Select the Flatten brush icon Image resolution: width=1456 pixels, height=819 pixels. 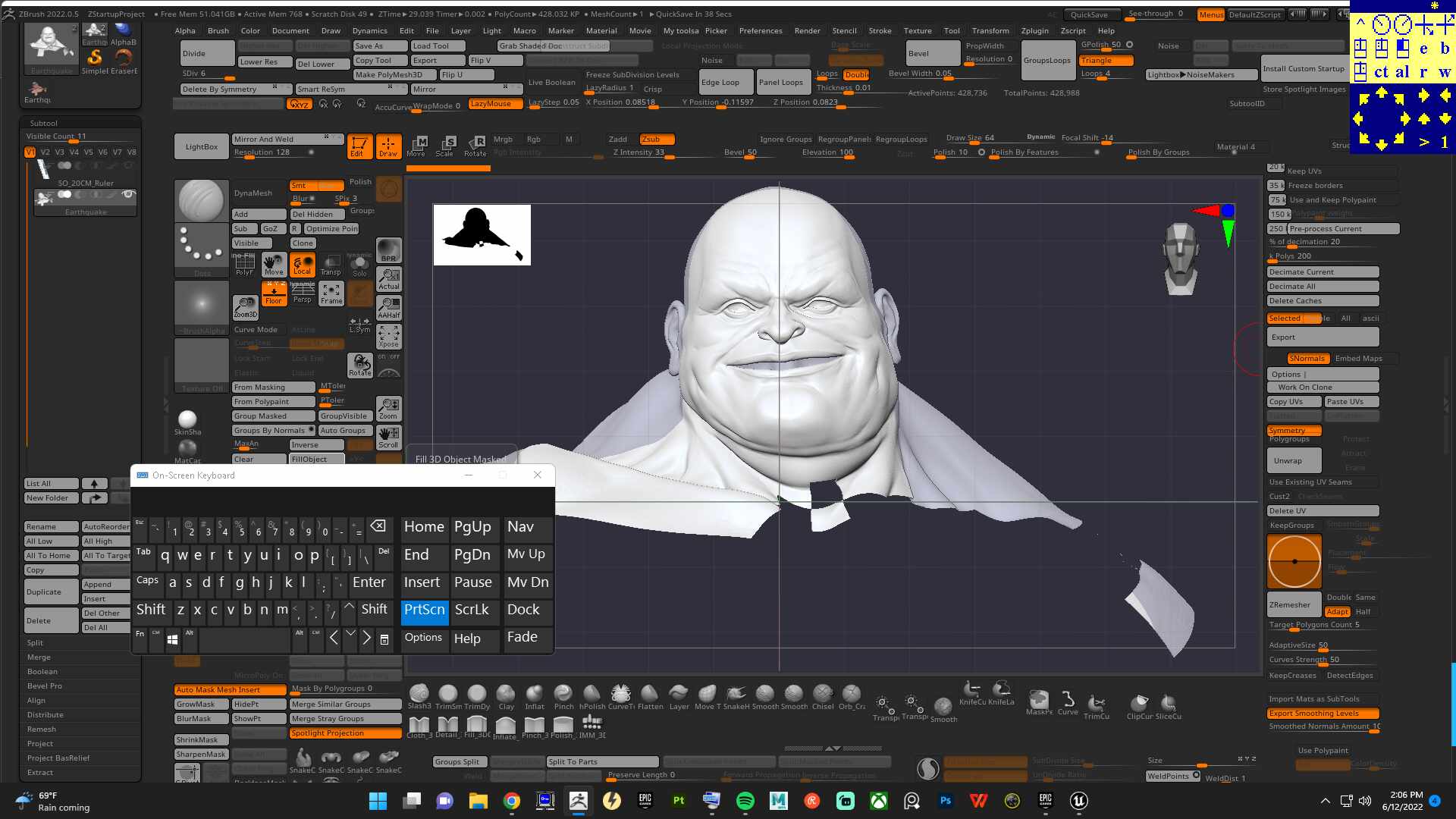[650, 696]
